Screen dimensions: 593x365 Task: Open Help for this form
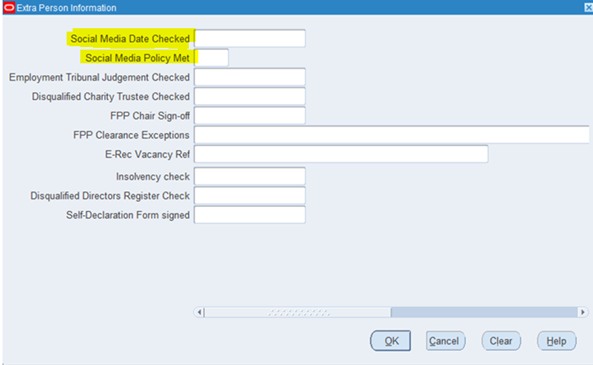[x=556, y=341]
